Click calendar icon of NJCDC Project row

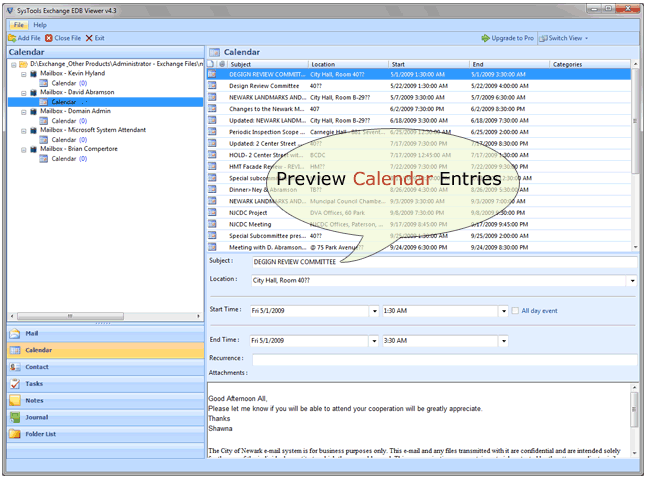coord(212,213)
